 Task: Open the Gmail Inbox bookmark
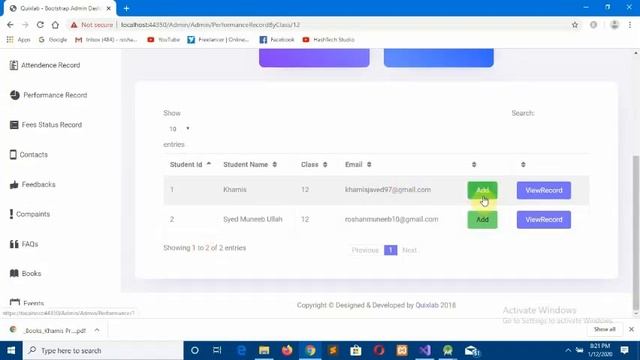click(x=107, y=40)
